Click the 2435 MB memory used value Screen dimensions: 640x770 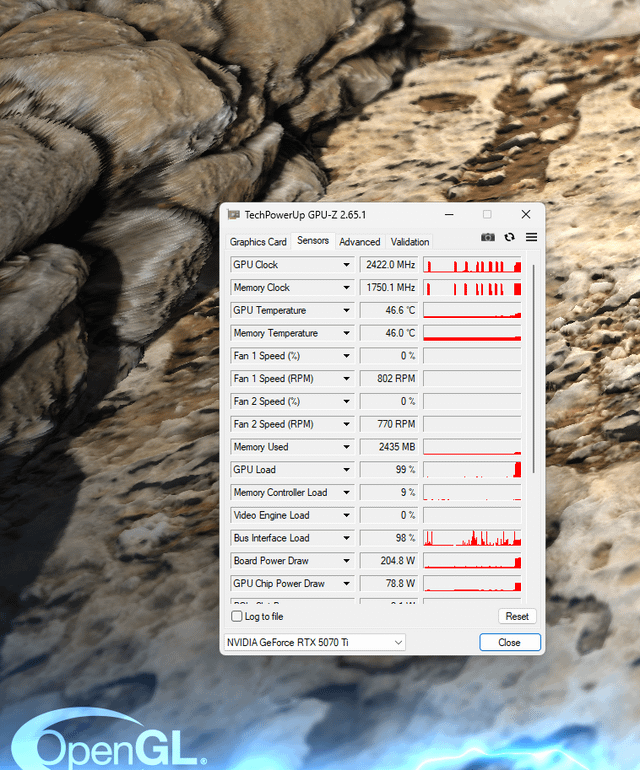tap(389, 447)
